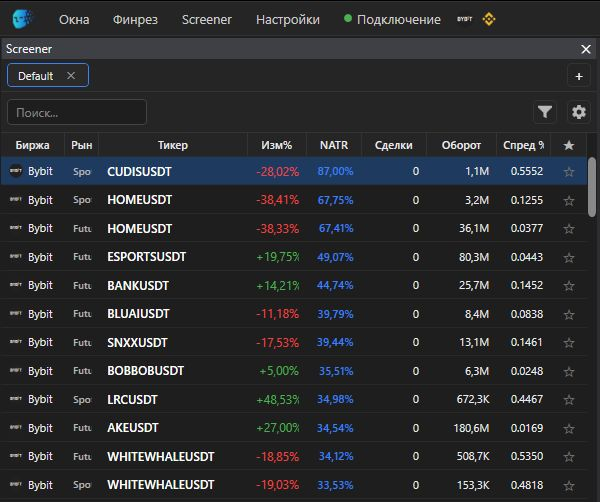Screen dimensions: 600x502
Task: Close the Default screener tab
Action: [x=71, y=75]
